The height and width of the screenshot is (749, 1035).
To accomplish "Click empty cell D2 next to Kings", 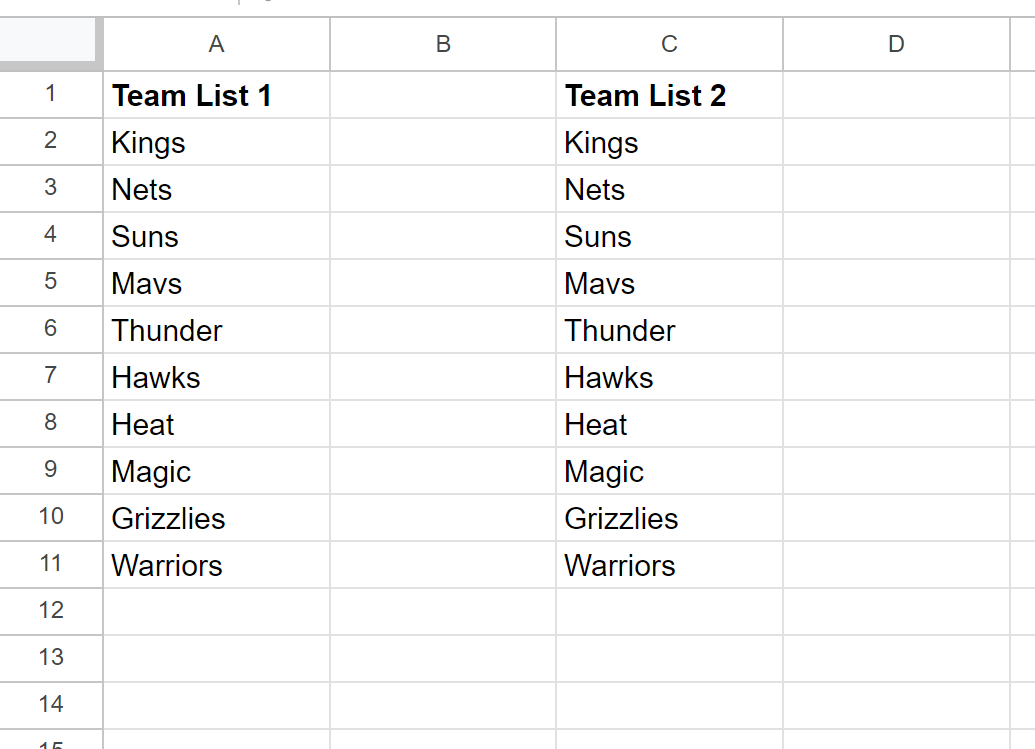I will pos(896,142).
